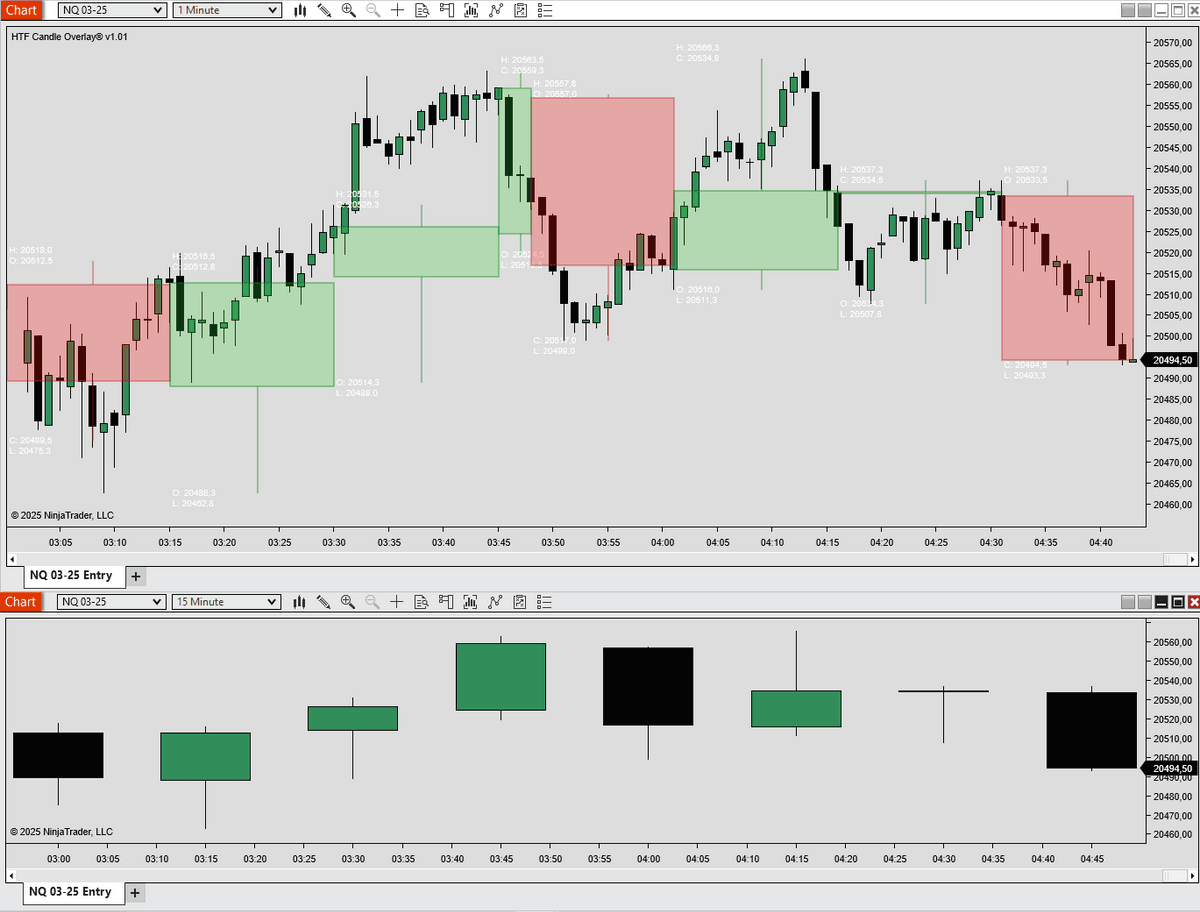Toggle the crosshair on the lower chart

pos(396,601)
